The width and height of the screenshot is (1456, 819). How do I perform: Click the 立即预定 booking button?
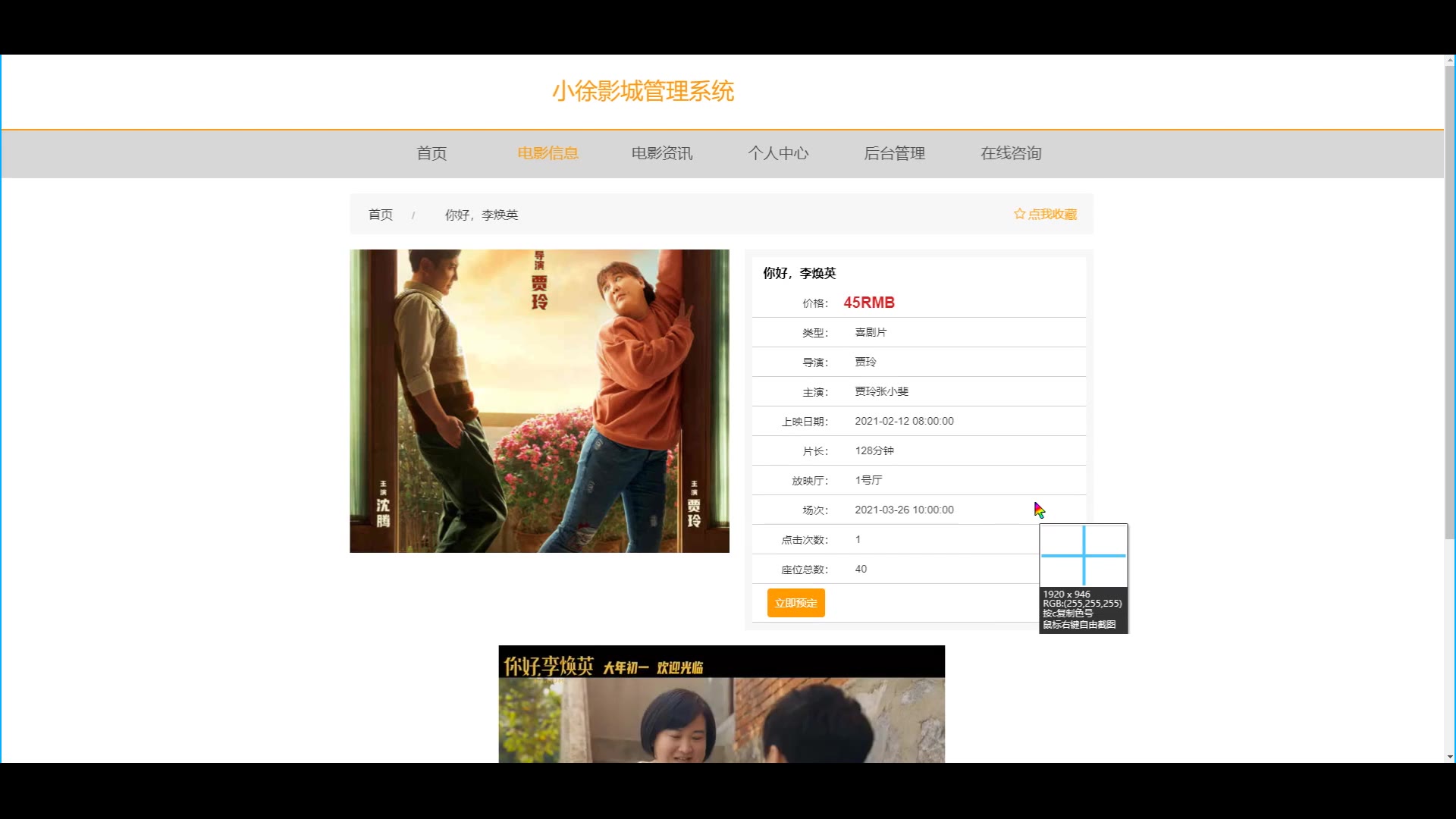pyautogui.click(x=795, y=603)
